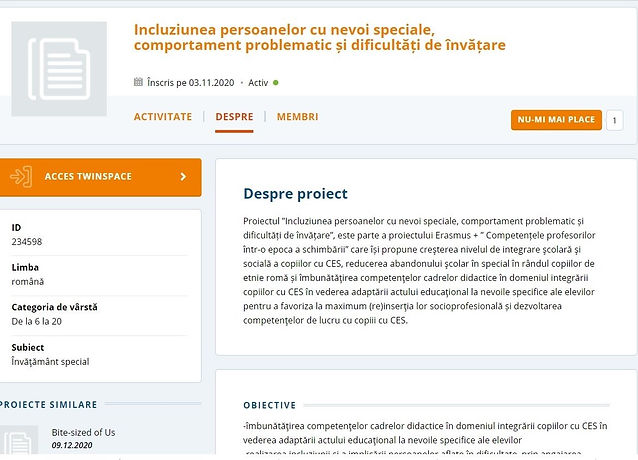Click the Limba label

point(25,267)
